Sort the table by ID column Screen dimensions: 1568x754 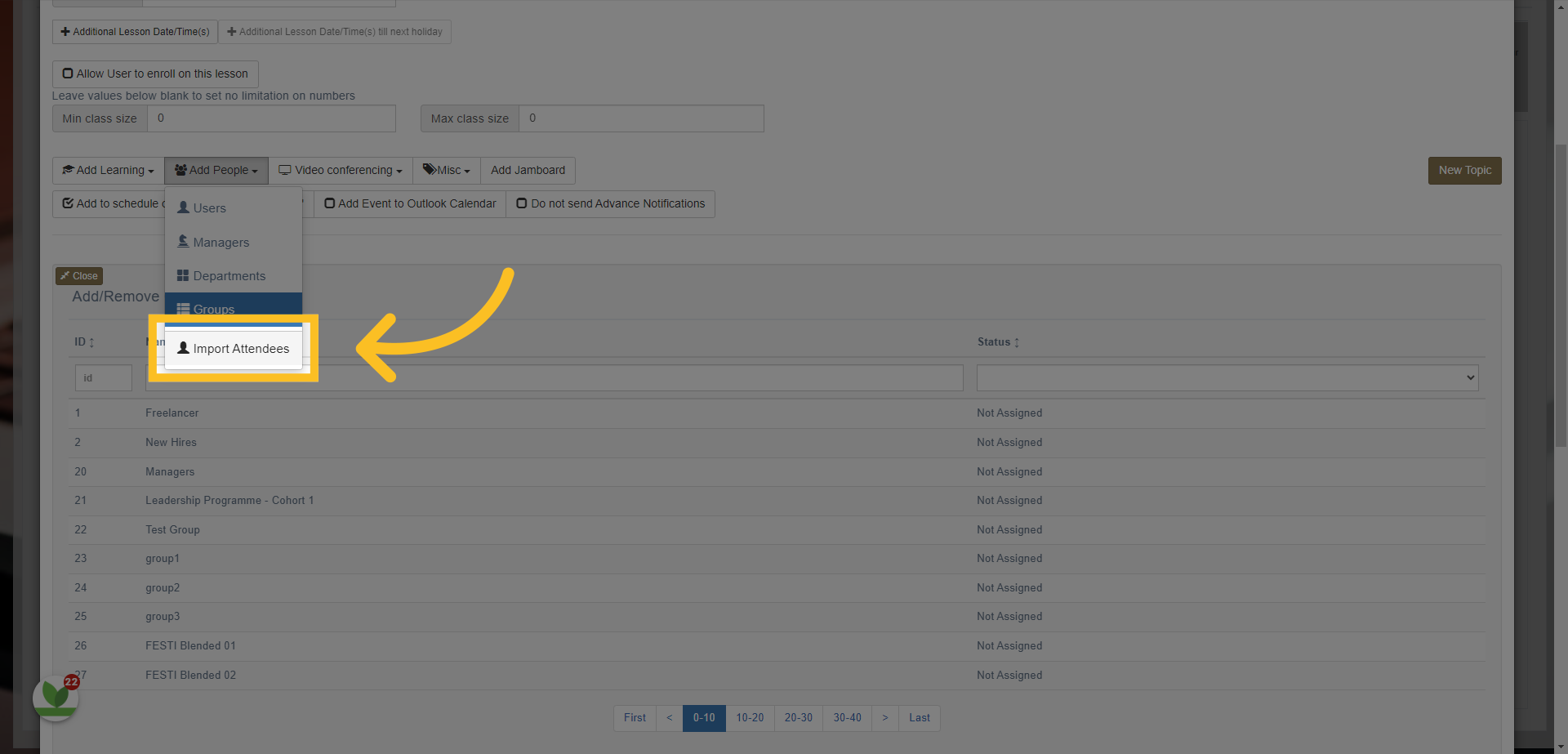point(84,342)
